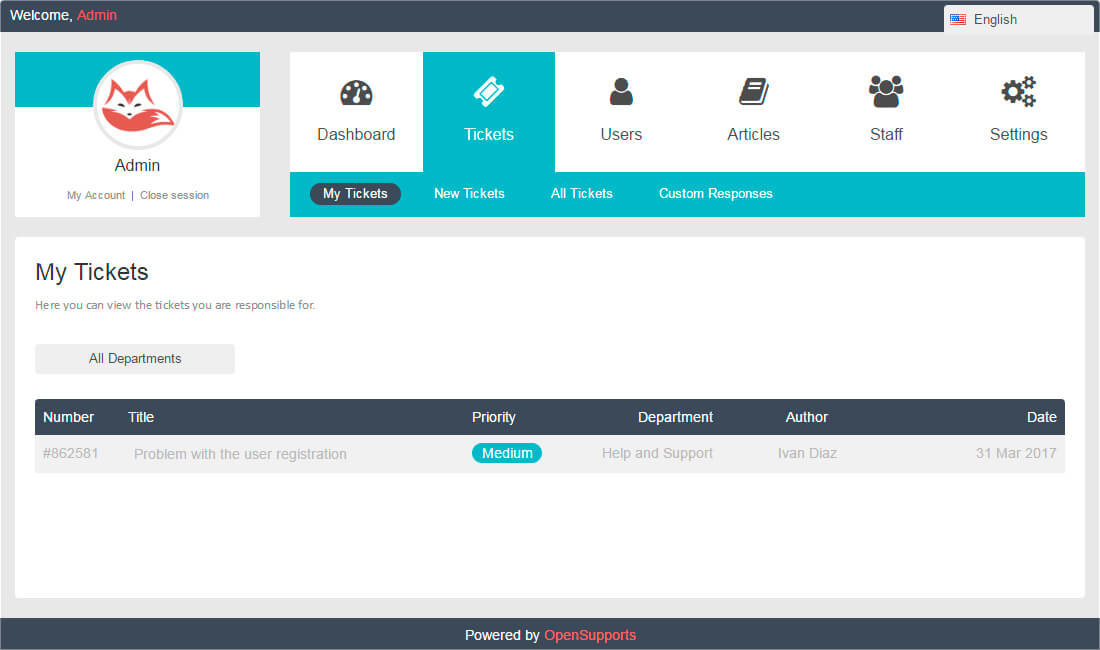Click the American flag icon

point(958,18)
